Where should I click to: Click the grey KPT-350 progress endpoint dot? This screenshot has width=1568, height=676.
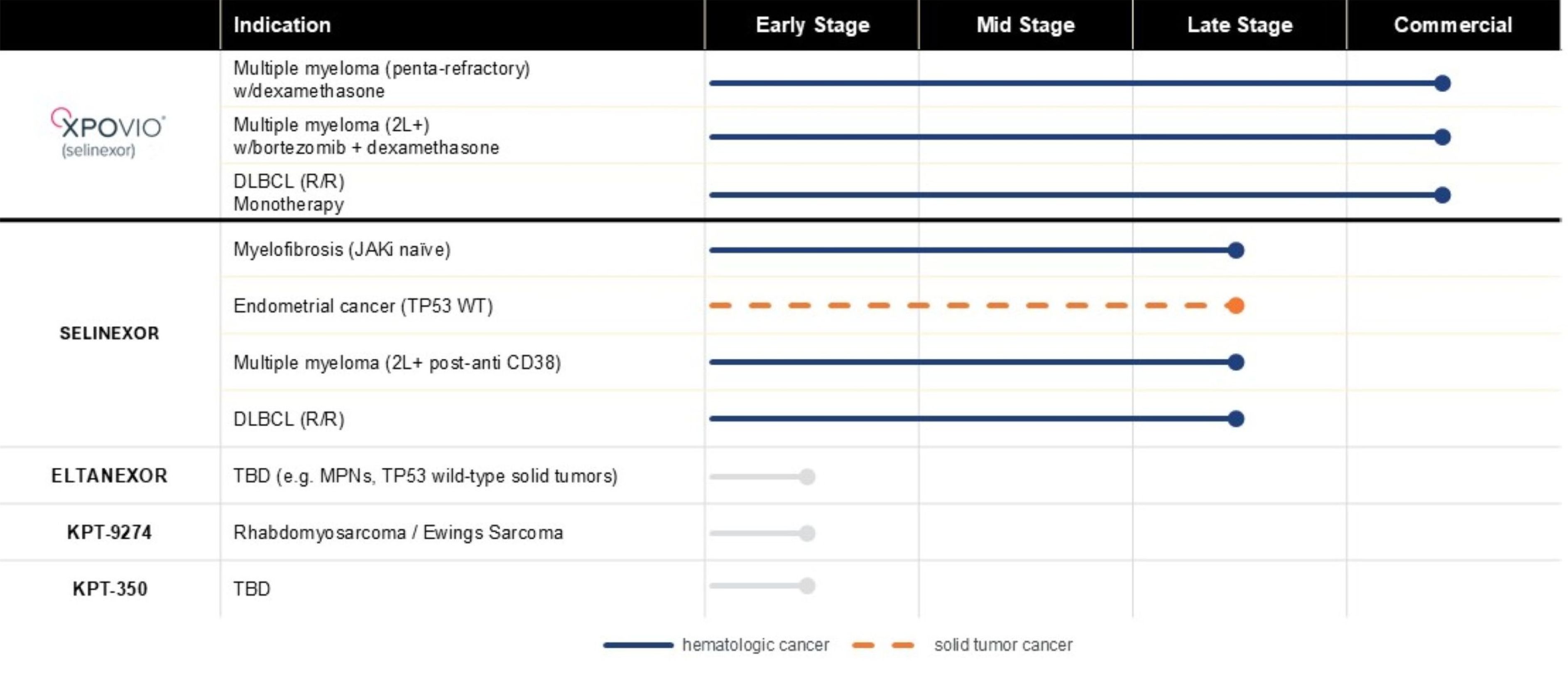(x=807, y=586)
